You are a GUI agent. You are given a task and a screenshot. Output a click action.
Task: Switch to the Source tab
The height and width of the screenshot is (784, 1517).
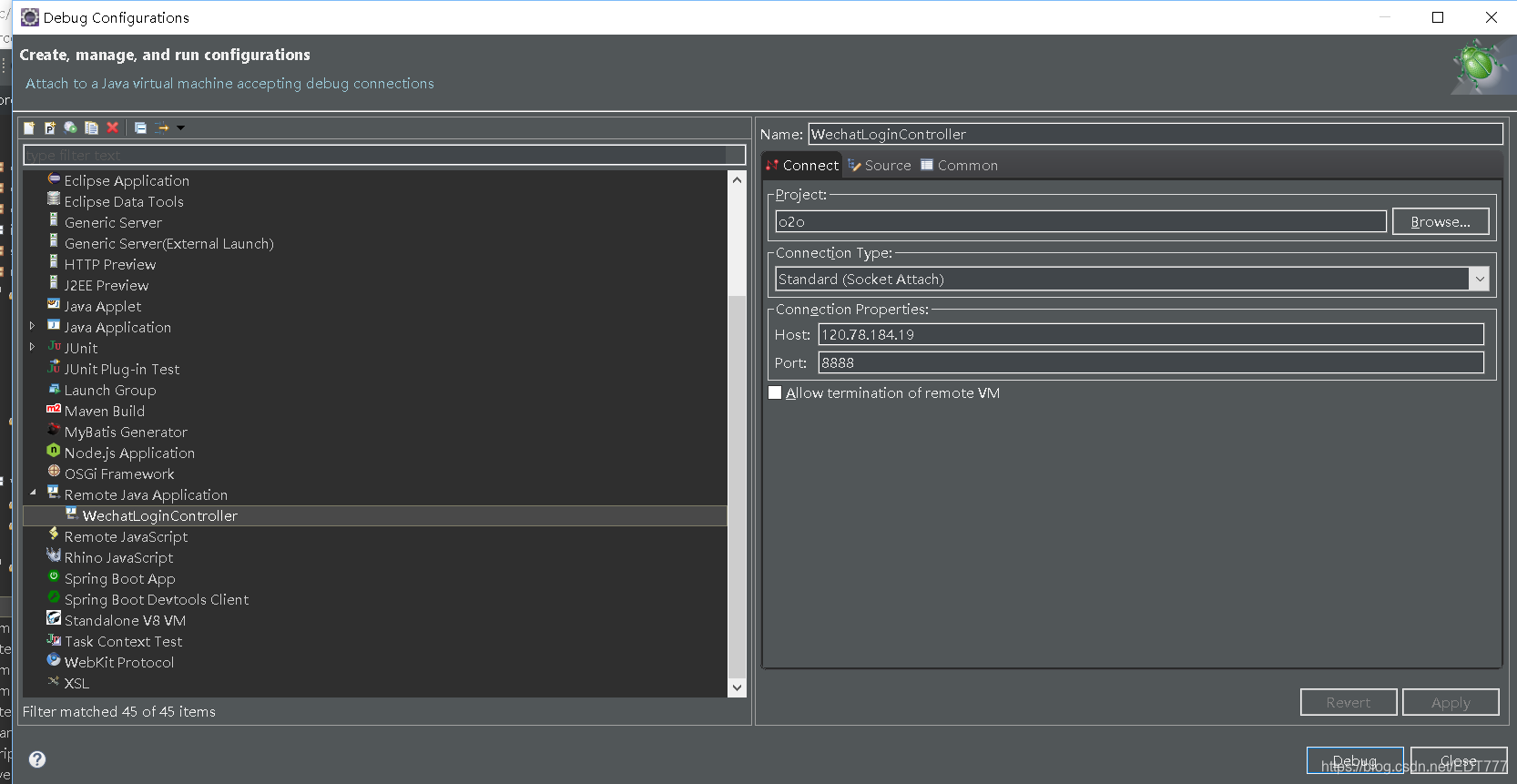point(880,165)
